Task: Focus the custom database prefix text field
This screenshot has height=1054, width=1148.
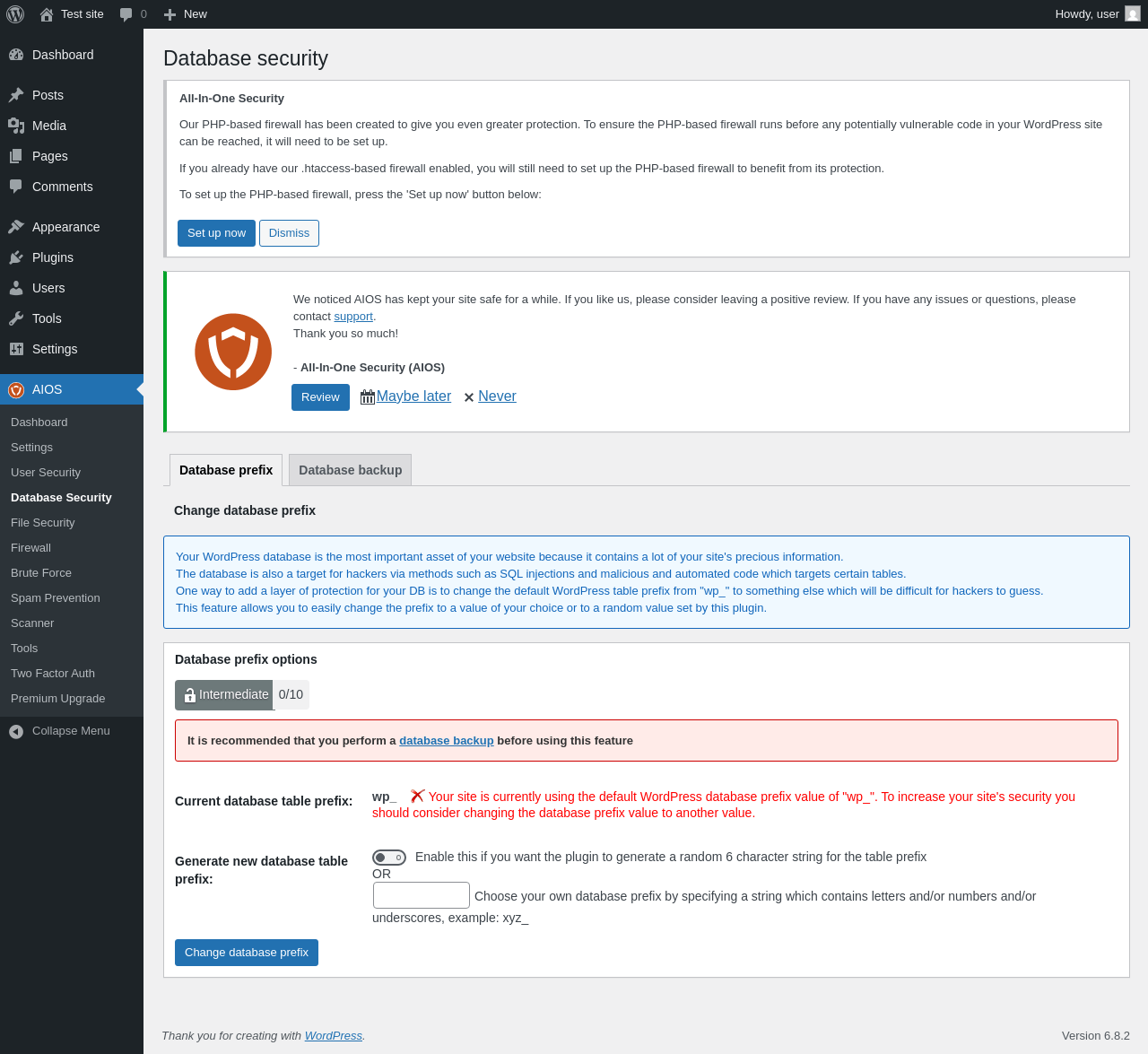Action: [x=422, y=895]
